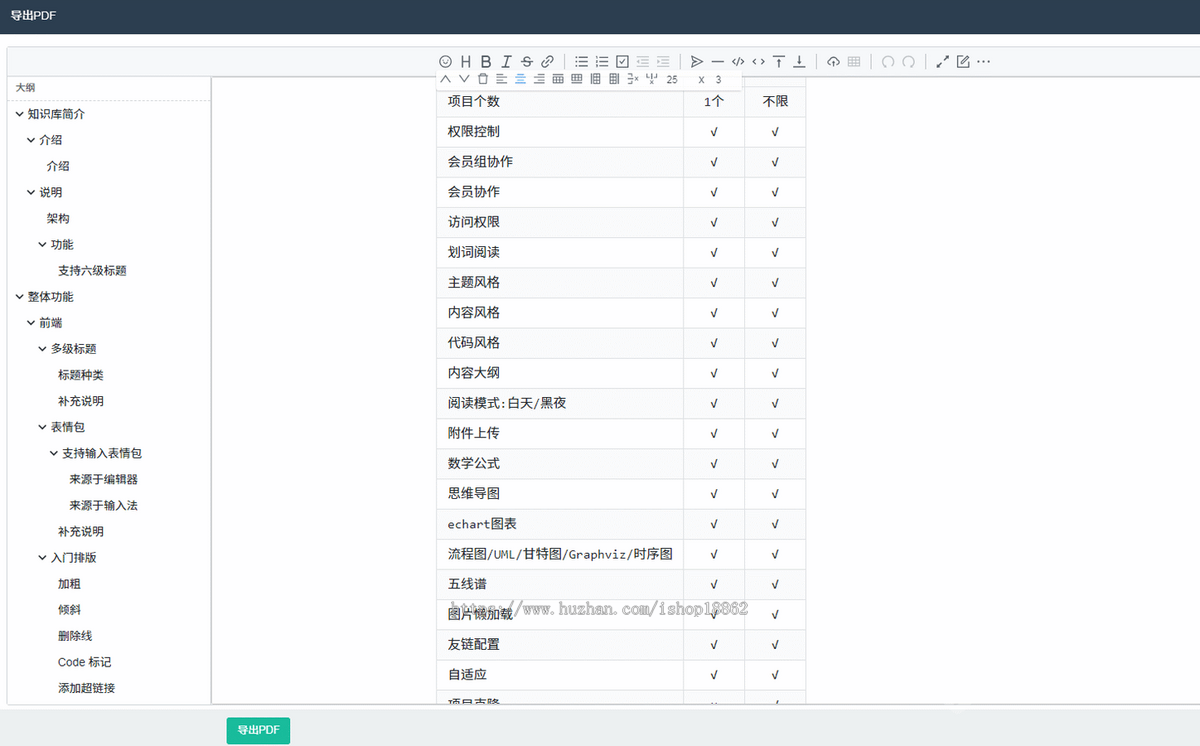Viewport: 1200px width, 746px height.
Task: Insert a blockquote with the arrow icon
Action: click(697, 61)
